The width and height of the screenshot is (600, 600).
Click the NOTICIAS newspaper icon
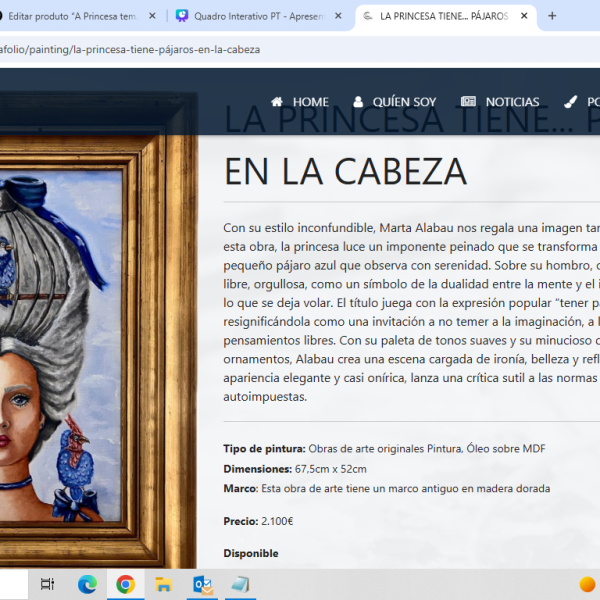tap(468, 101)
